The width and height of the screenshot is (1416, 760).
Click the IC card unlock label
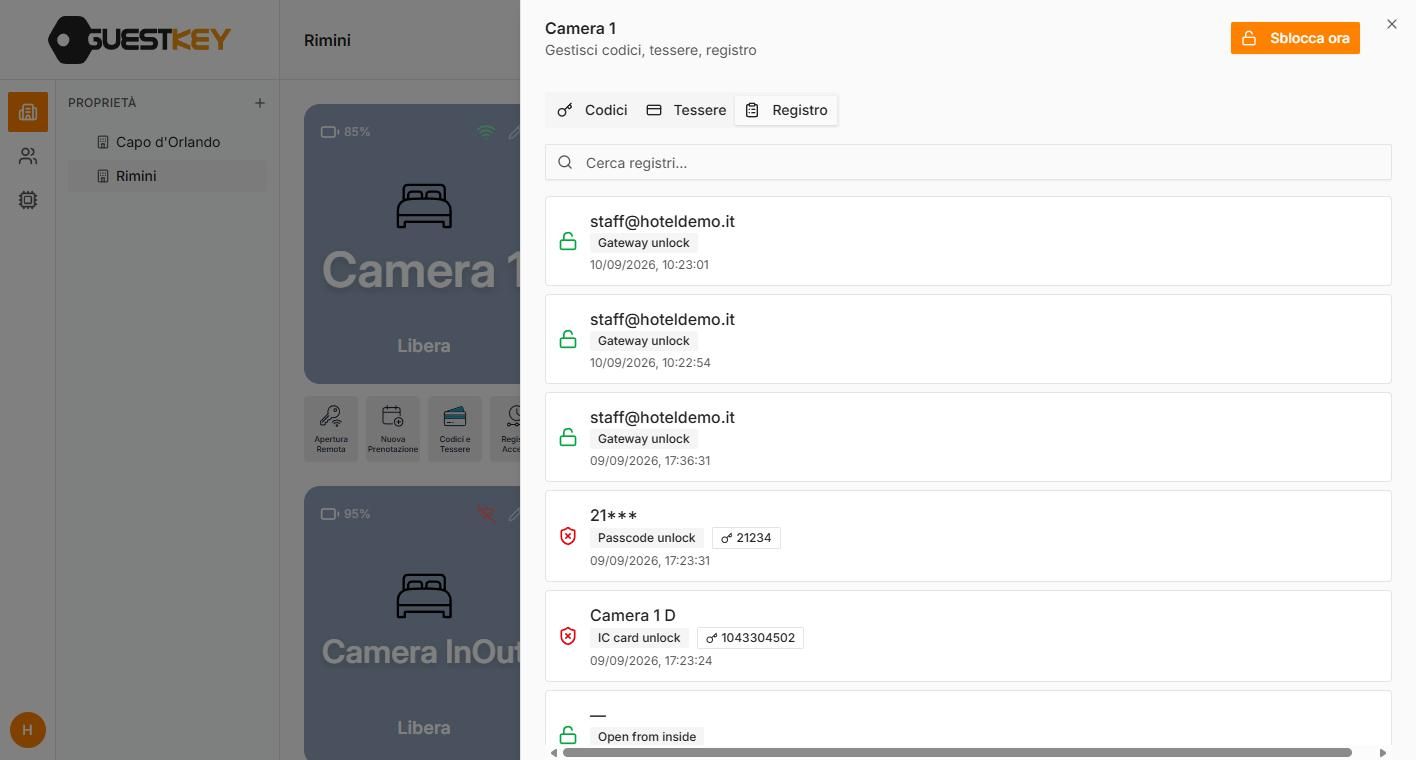639,638
